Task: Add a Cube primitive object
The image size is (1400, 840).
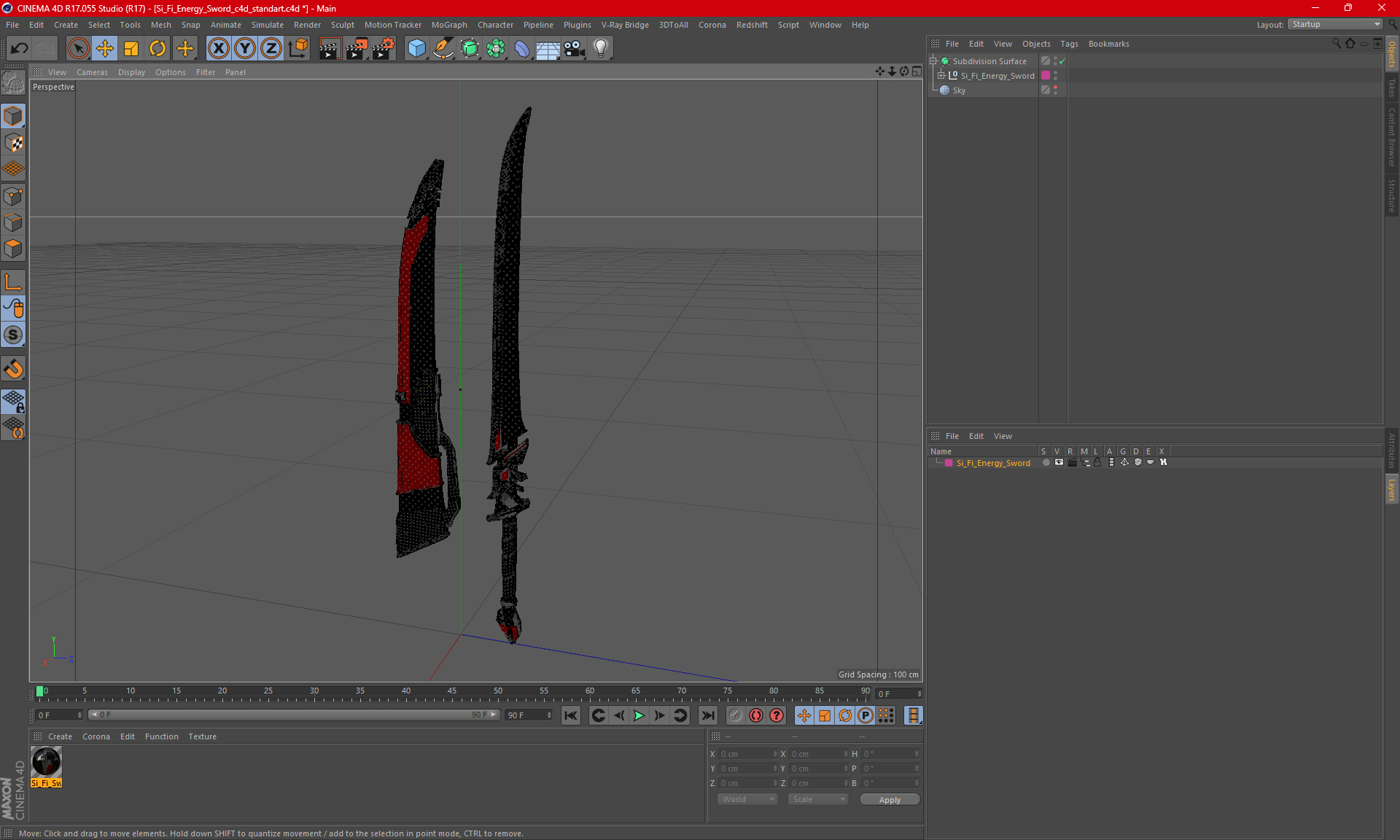Action: coord(416,49)
